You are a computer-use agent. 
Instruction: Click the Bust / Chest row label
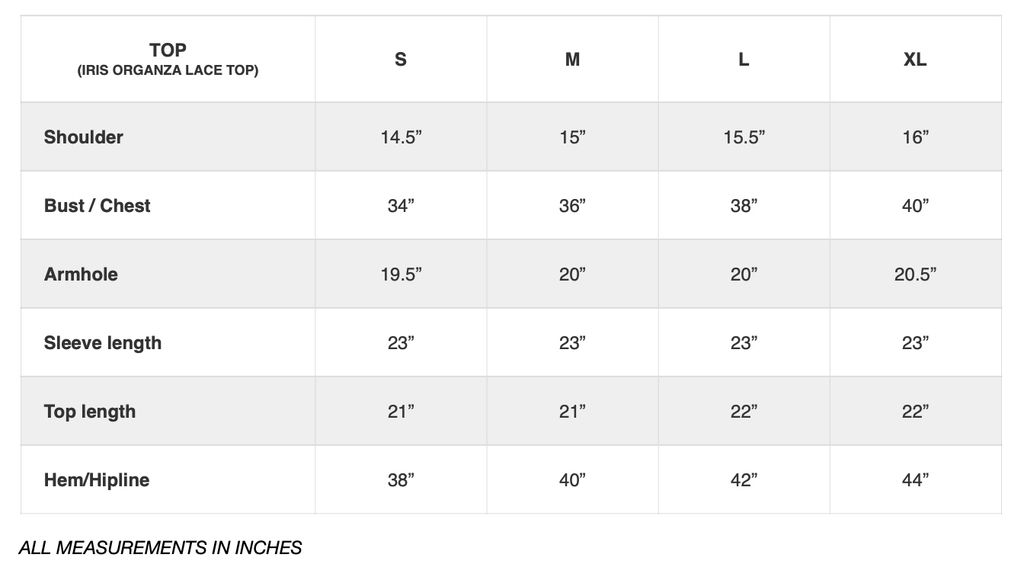click(x=97, y=206)
